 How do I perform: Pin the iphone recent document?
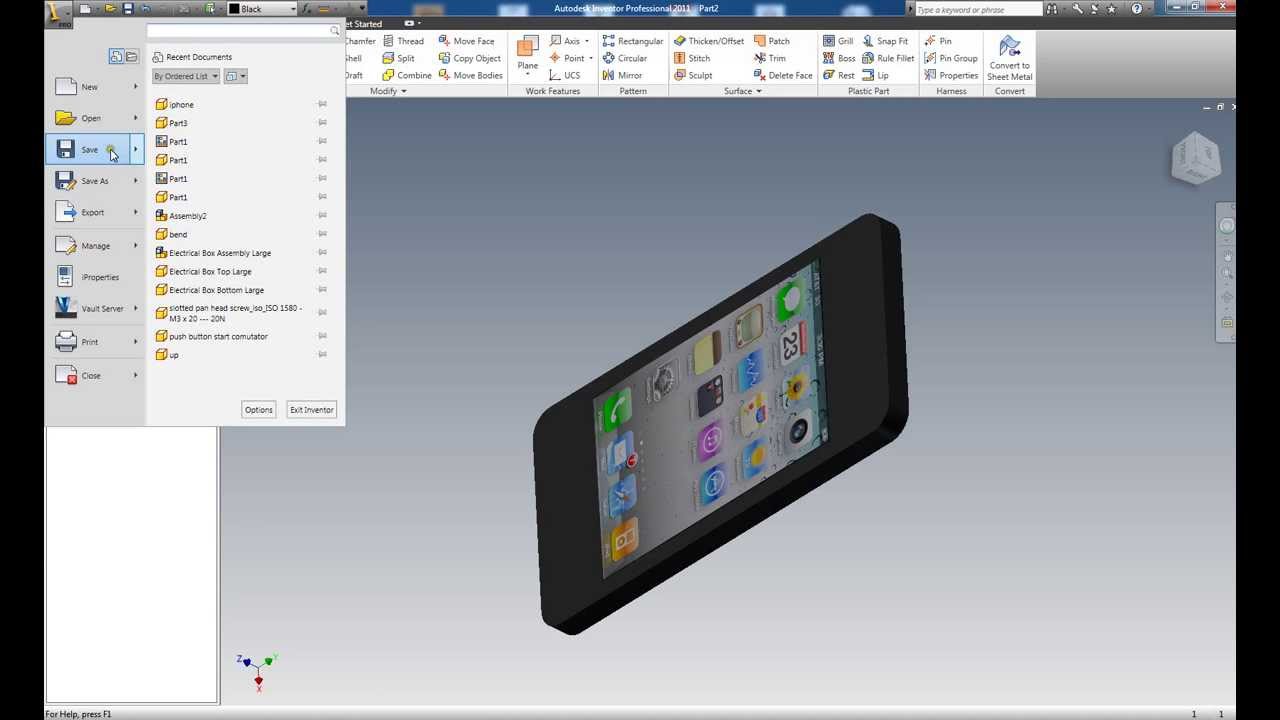pos(322,104)
